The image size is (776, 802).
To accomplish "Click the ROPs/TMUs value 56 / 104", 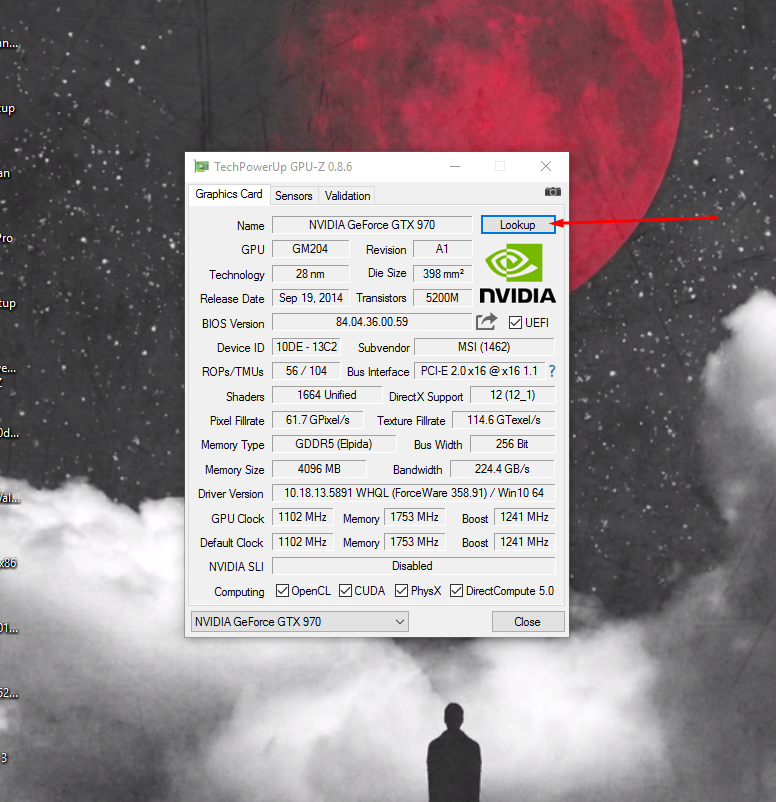I will (x=306, y=371).
